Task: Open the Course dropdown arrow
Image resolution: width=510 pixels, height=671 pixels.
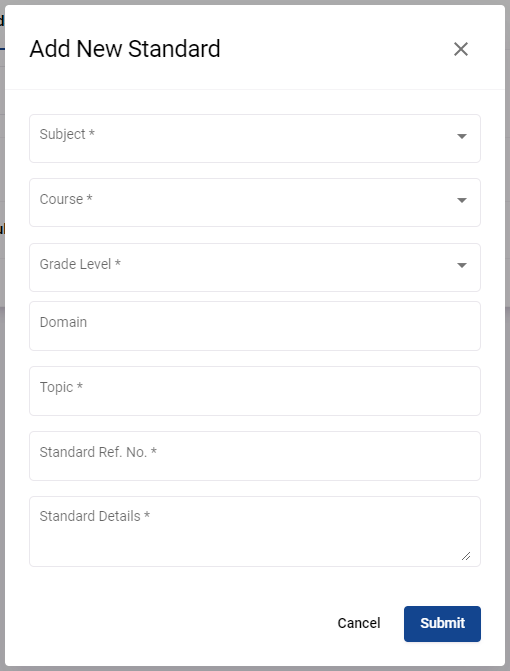Action: [x=462, y=200]
